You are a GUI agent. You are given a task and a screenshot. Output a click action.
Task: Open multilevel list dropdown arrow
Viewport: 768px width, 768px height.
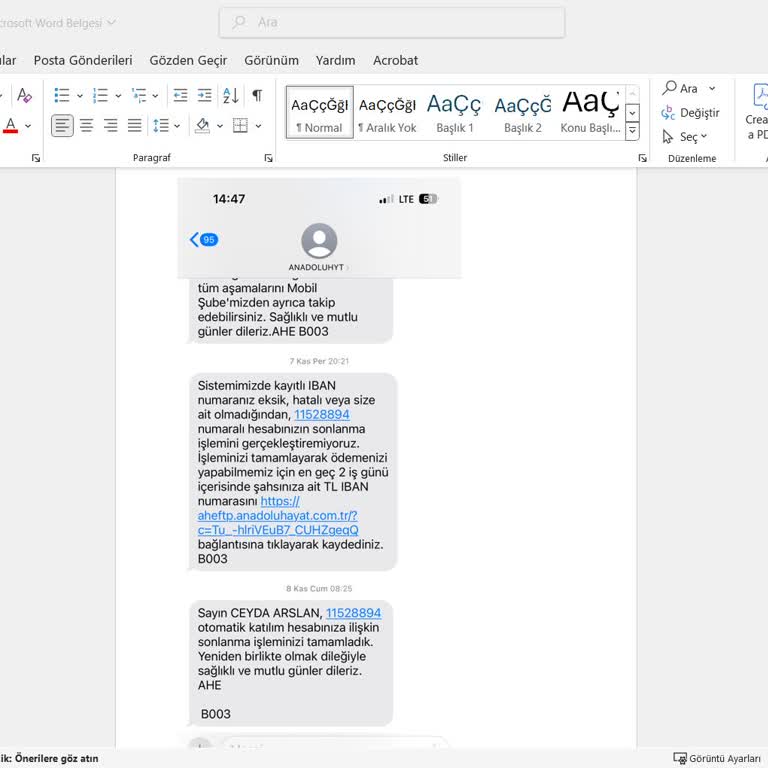point(155,96)
